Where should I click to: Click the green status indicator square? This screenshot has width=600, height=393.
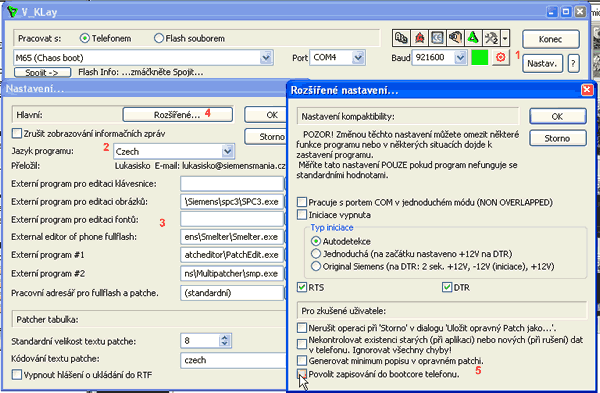[479, 58]
